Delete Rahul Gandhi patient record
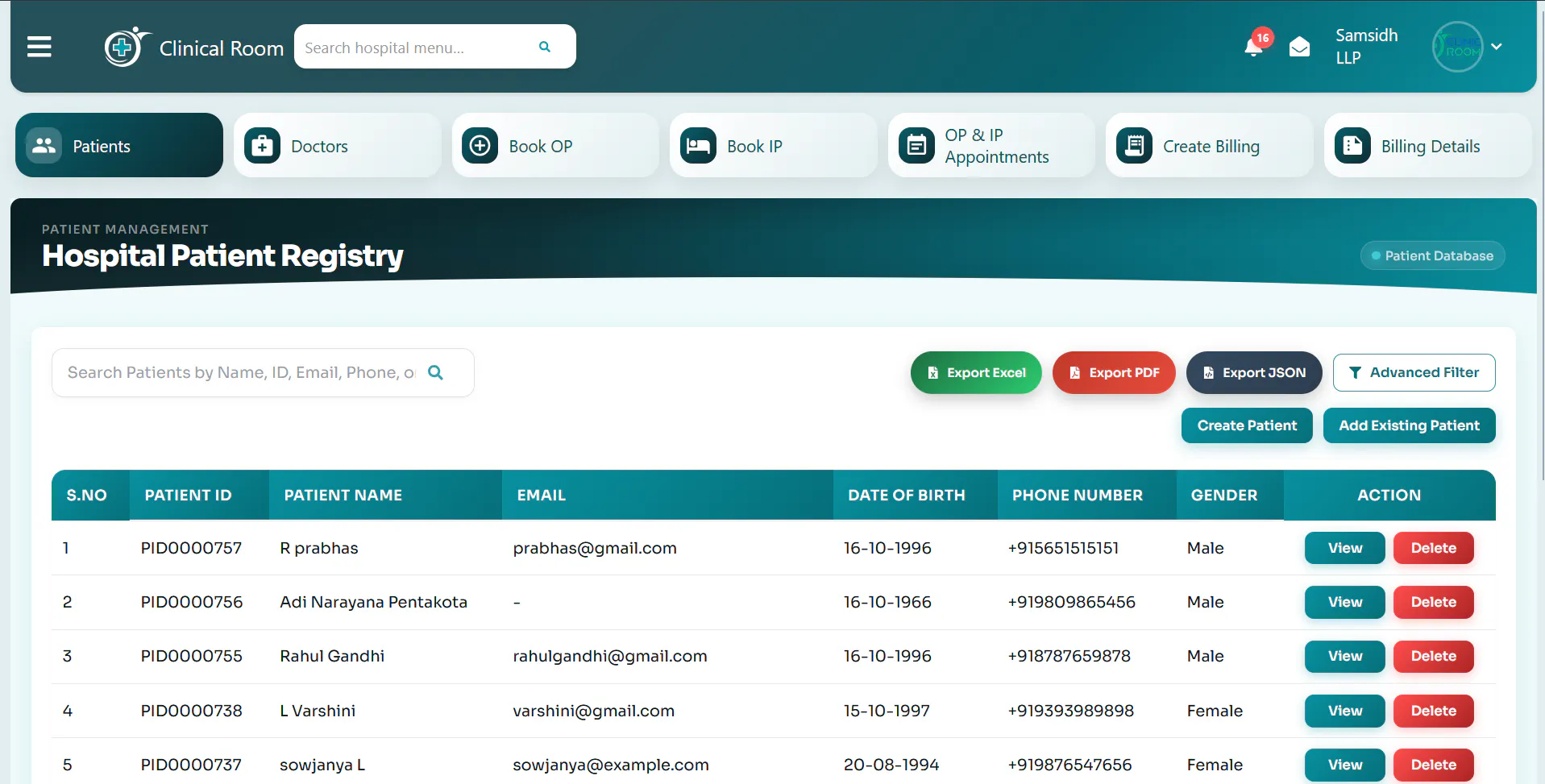The height and width of the screenshot is (784, 1545). pyautogui.click(x=1433, y=656)
